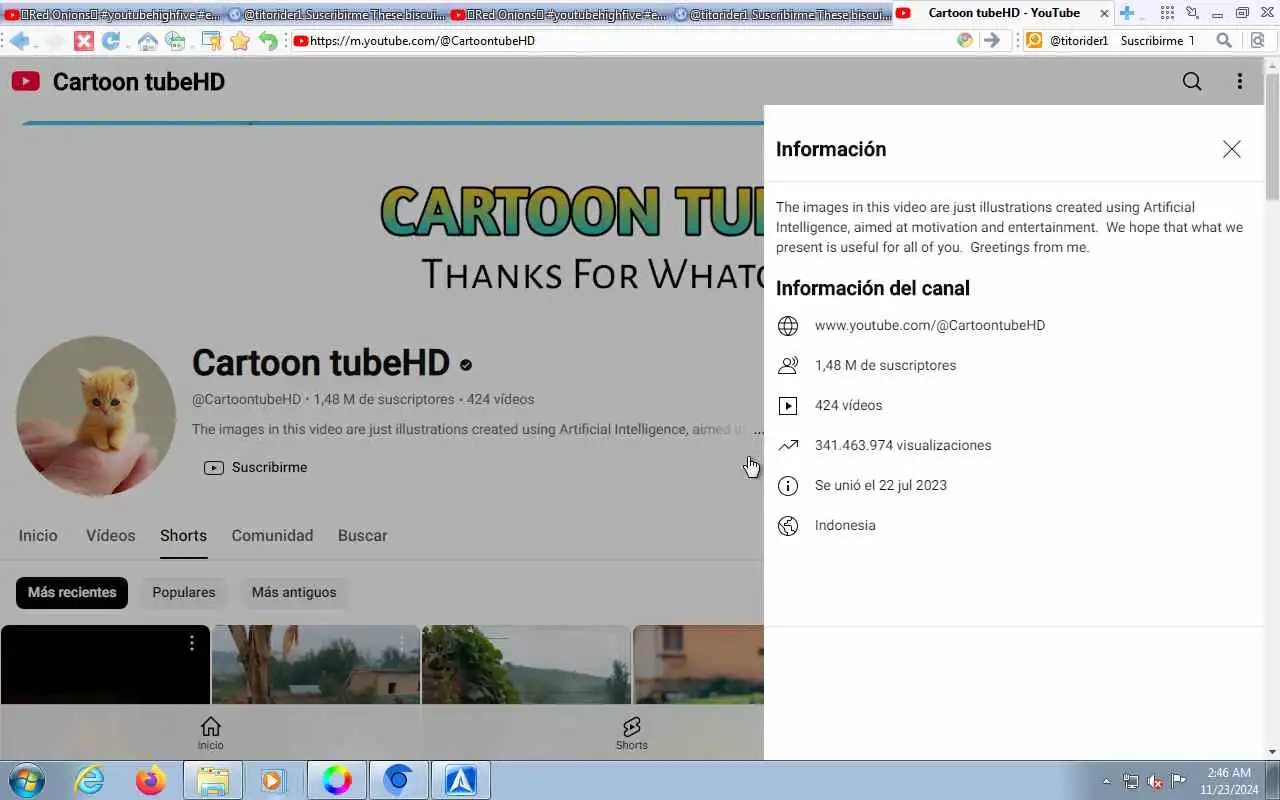This screenshot has width=1280, height=800.
Task: Click the muted volume icon in system tray
Action: coord(1155,781)
